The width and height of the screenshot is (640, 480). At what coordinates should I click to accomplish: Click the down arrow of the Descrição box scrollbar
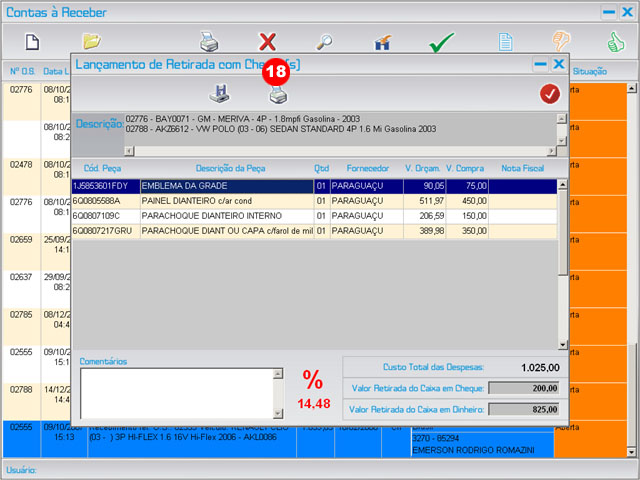562,141
